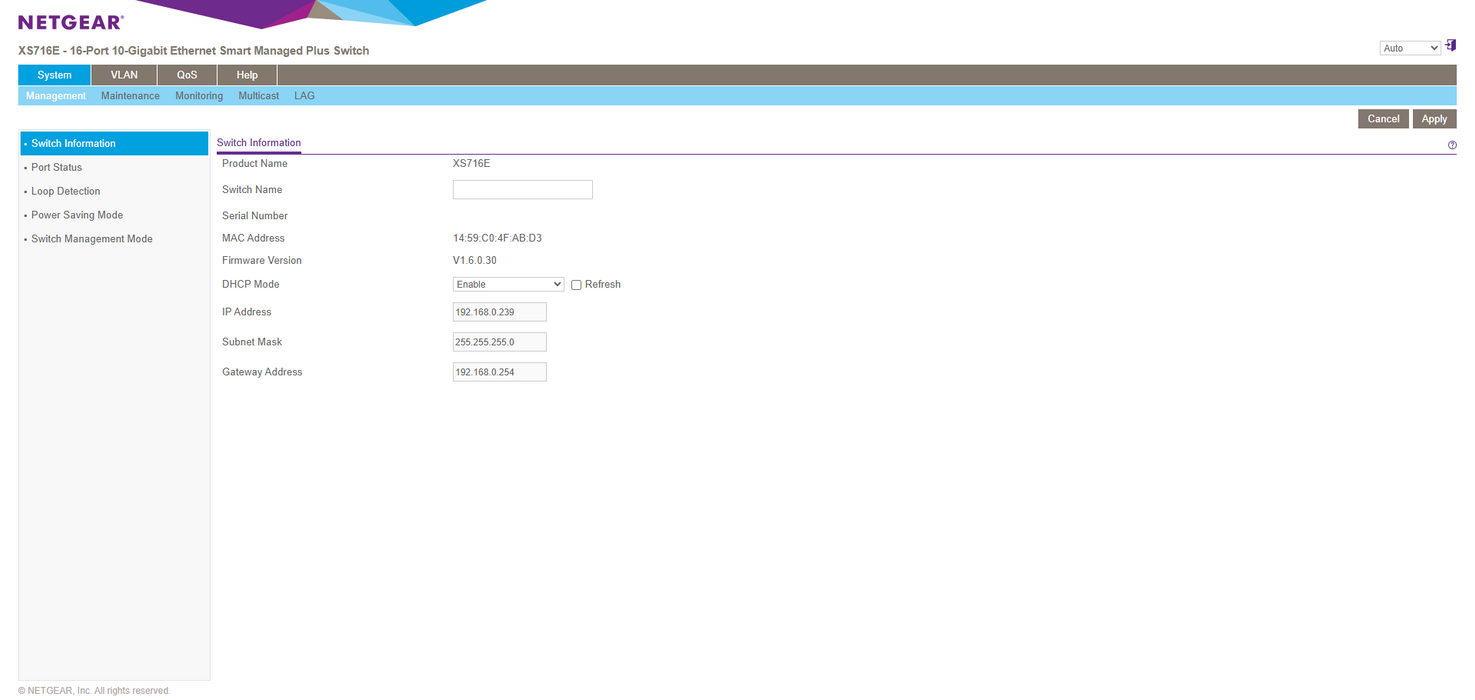
Task: Click the NETGEAR copyright footer text
Action: pyautogui.click(x=94, y=690)
